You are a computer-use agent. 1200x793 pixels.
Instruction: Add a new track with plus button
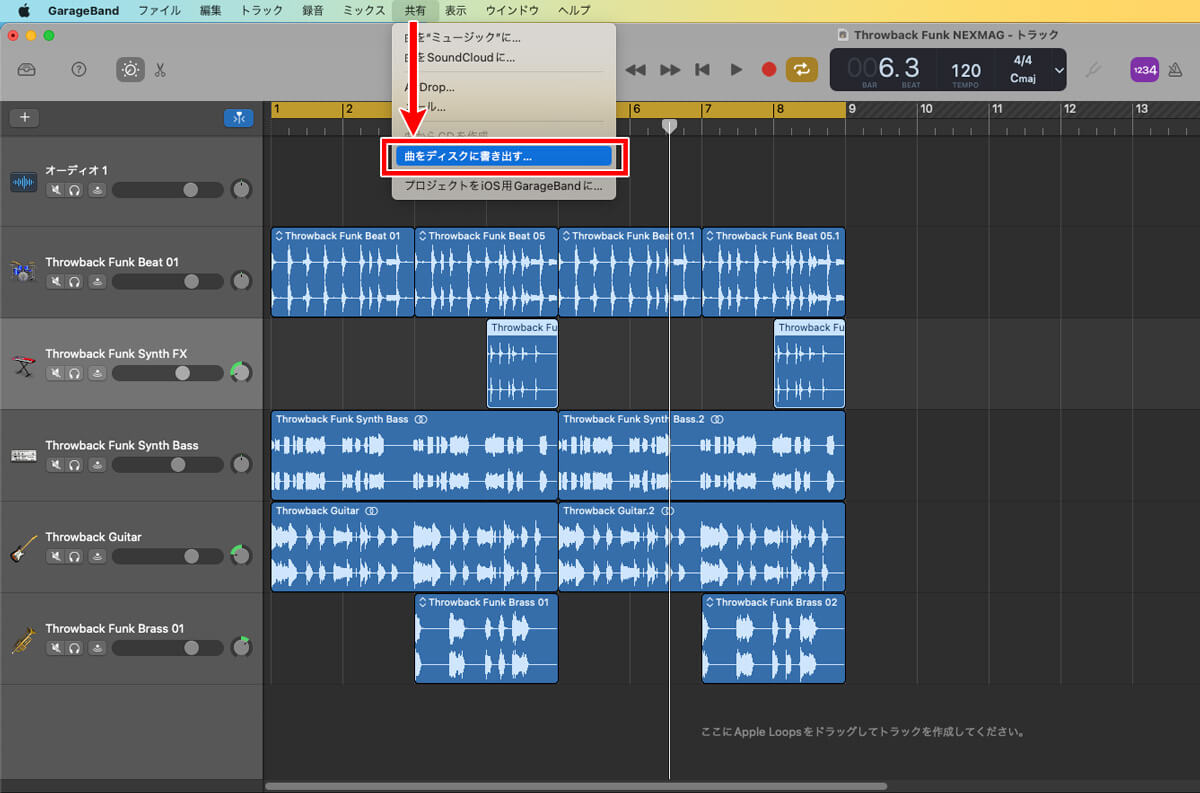[25, 117]
